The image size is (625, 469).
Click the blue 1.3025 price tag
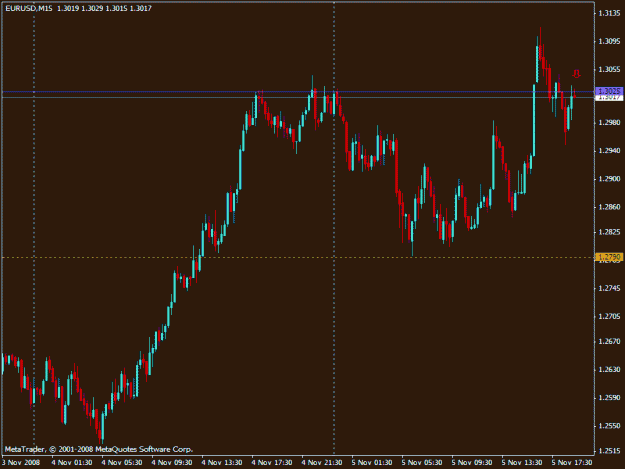click(x=609, y=91)
